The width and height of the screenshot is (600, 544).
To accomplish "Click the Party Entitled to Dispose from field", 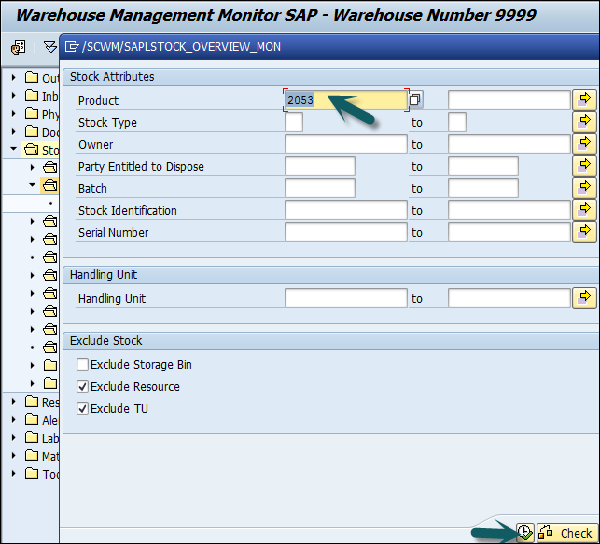I will (x=320, y=166).
